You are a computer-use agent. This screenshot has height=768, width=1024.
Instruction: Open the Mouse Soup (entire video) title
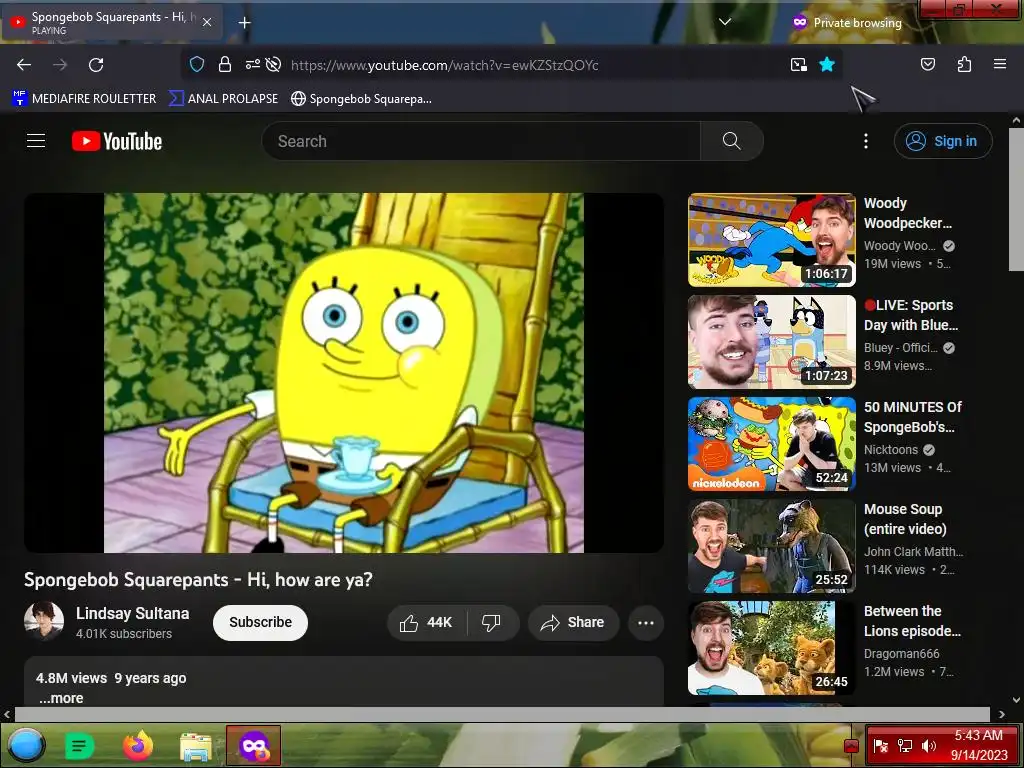tap(905, 519)
